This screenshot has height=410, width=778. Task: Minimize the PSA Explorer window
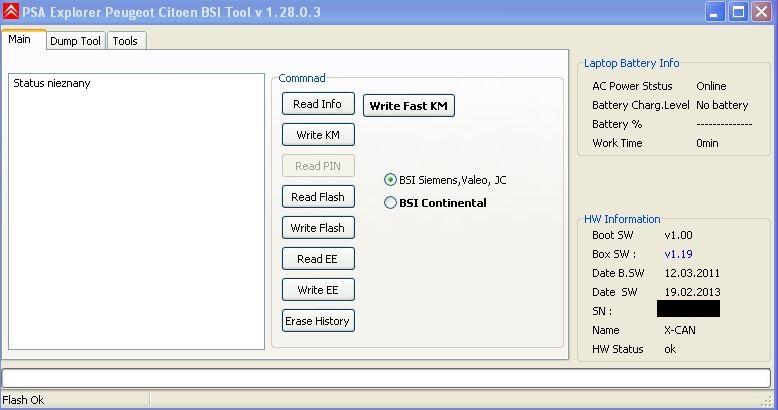click(x=716, y=13)
